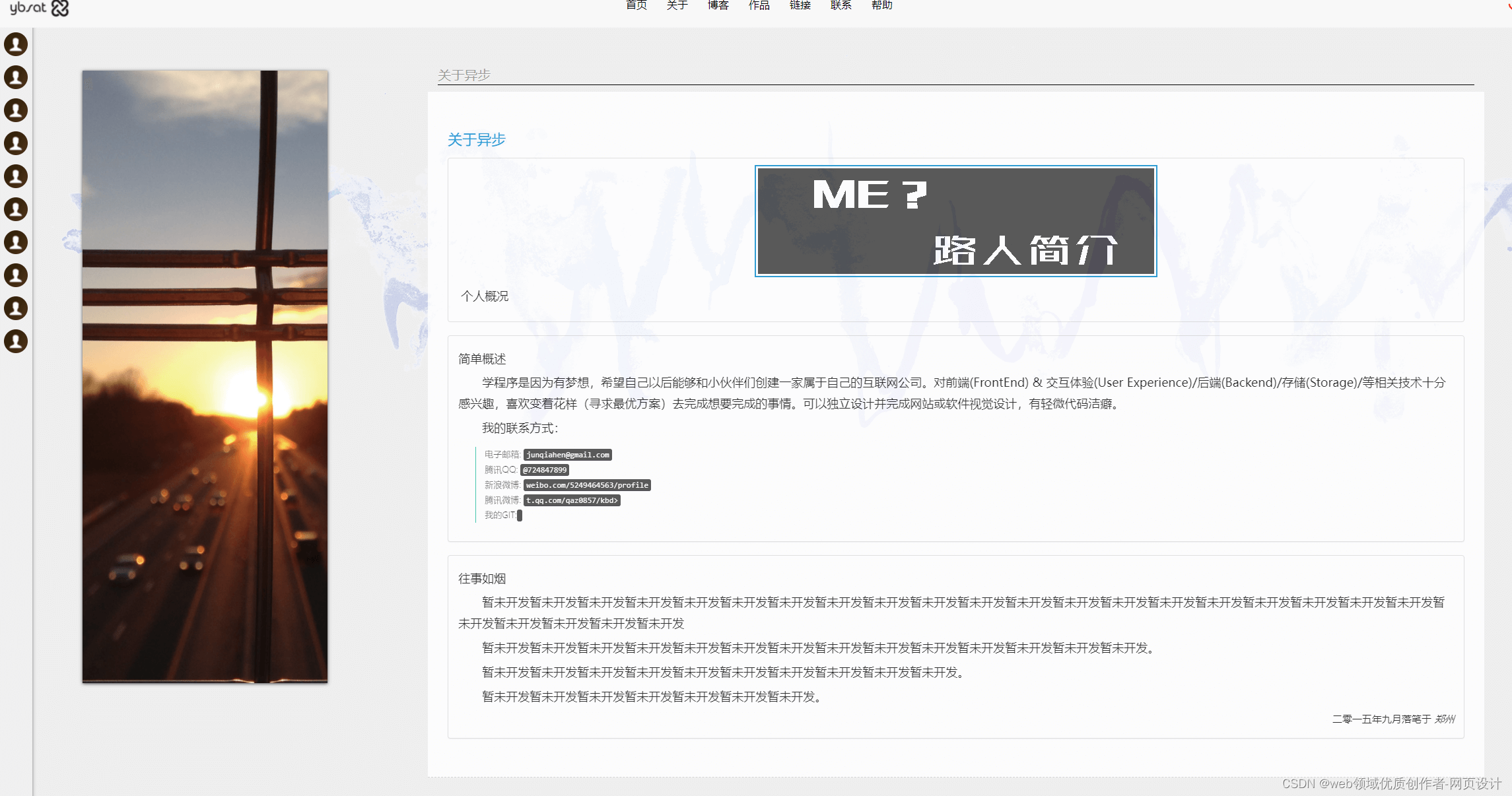Click the ninth avatar icon in sidebar

pyautogui.click(x=16, y=308)
